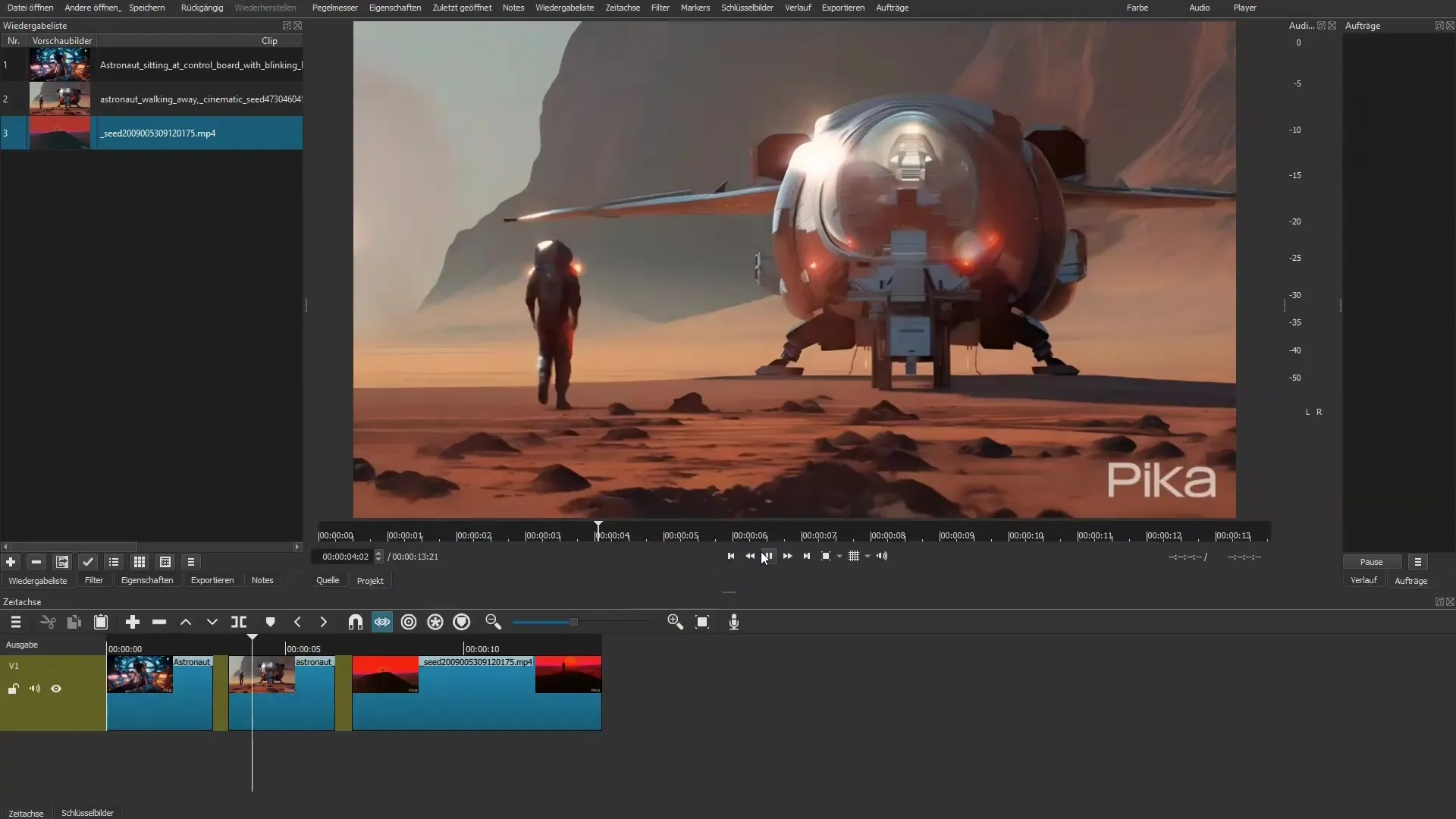Click the Exportieren button in toolbar

[843, 8]
